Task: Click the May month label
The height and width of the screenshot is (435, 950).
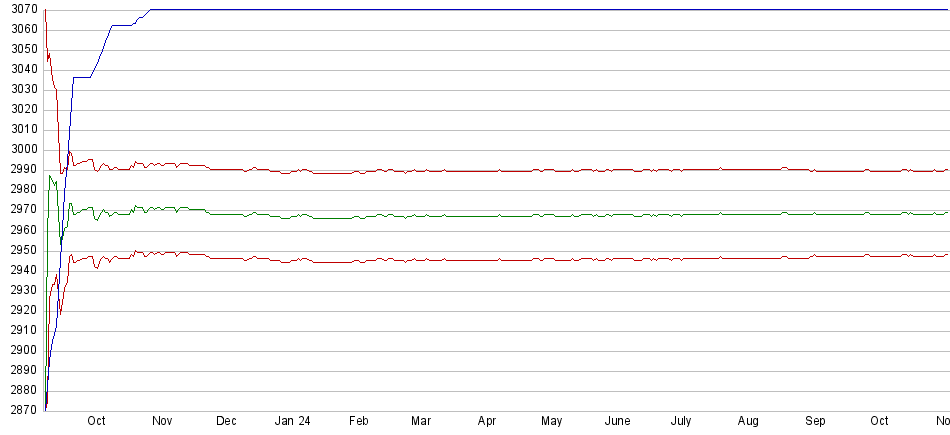Action: click(x=552, y=422)
